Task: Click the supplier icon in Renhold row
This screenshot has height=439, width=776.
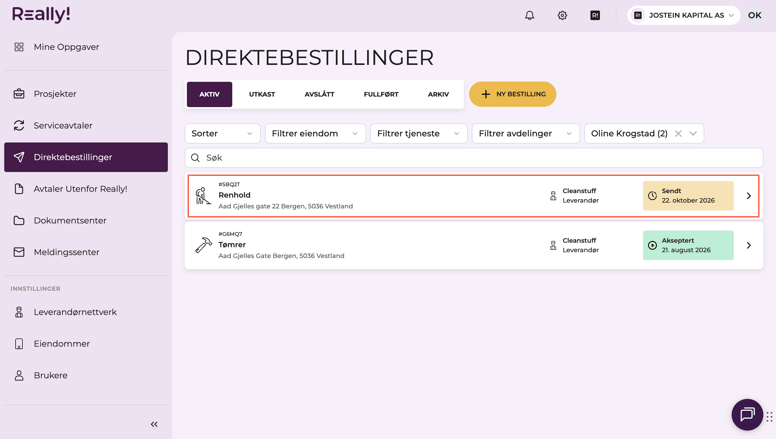Action: [553, 196]
